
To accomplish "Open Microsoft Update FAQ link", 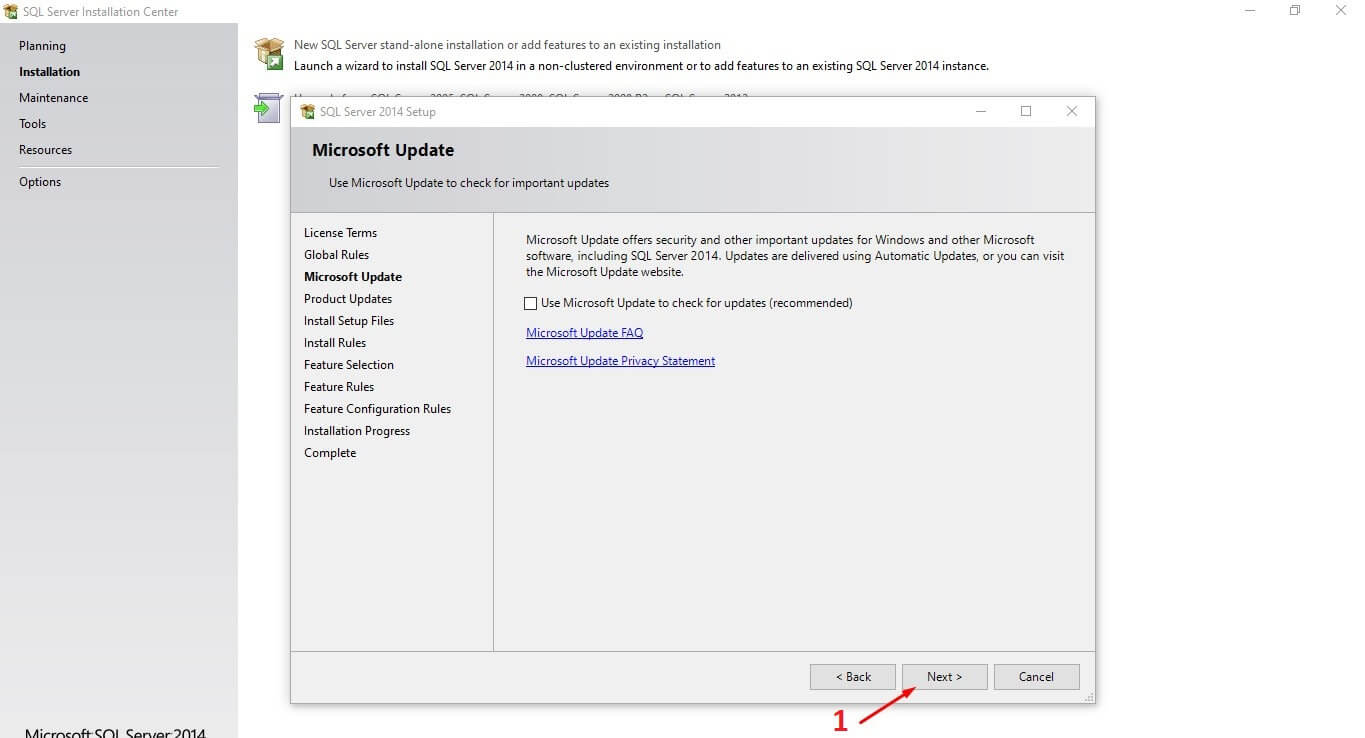I will 584,333.
